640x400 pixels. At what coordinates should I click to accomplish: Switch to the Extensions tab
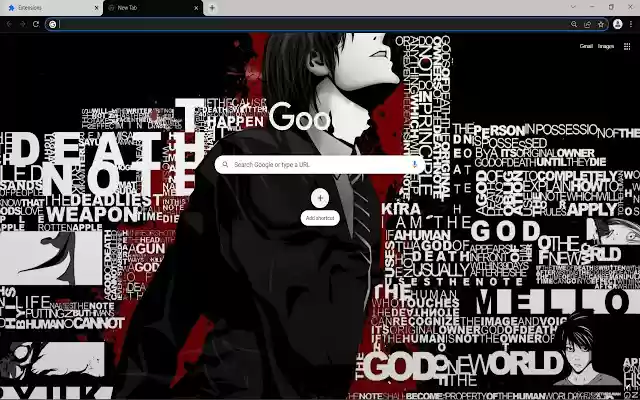click(x=51, y=8)
